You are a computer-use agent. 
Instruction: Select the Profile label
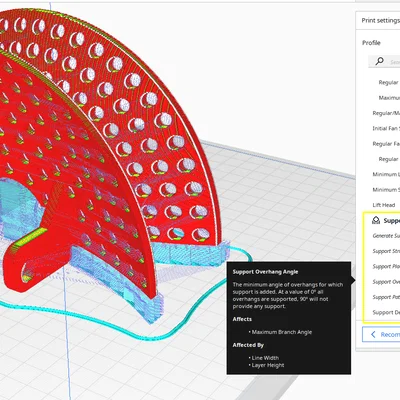(371, 43)
